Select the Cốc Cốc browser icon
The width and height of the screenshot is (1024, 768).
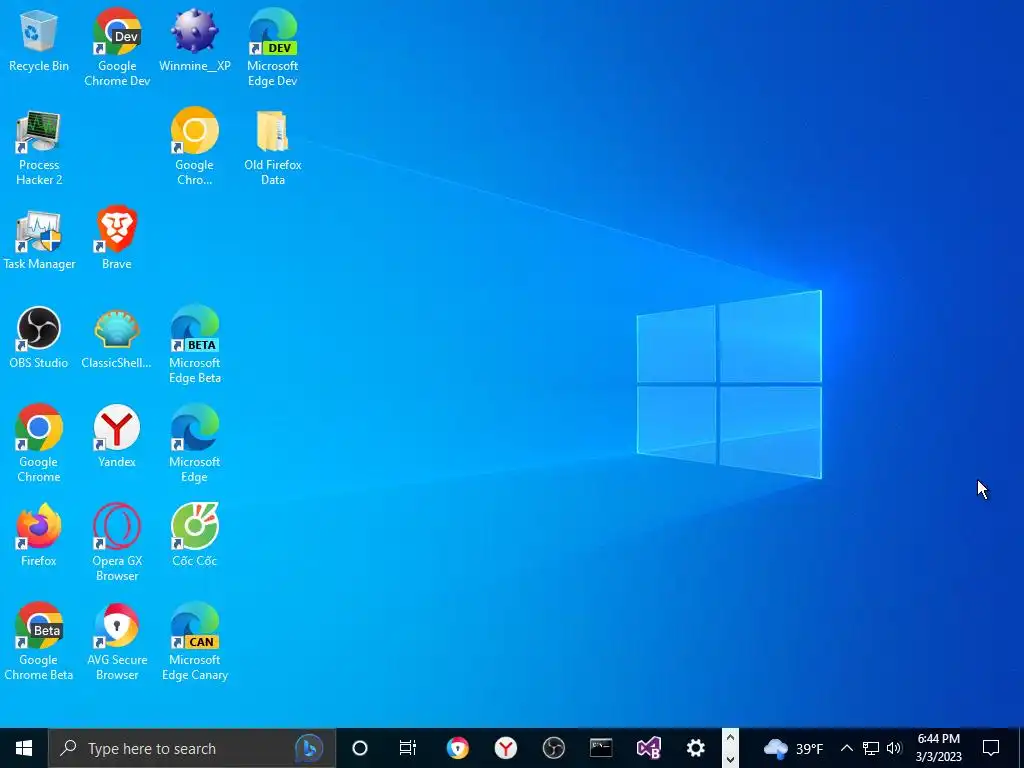pyautogui.click(x=195, y=535)
